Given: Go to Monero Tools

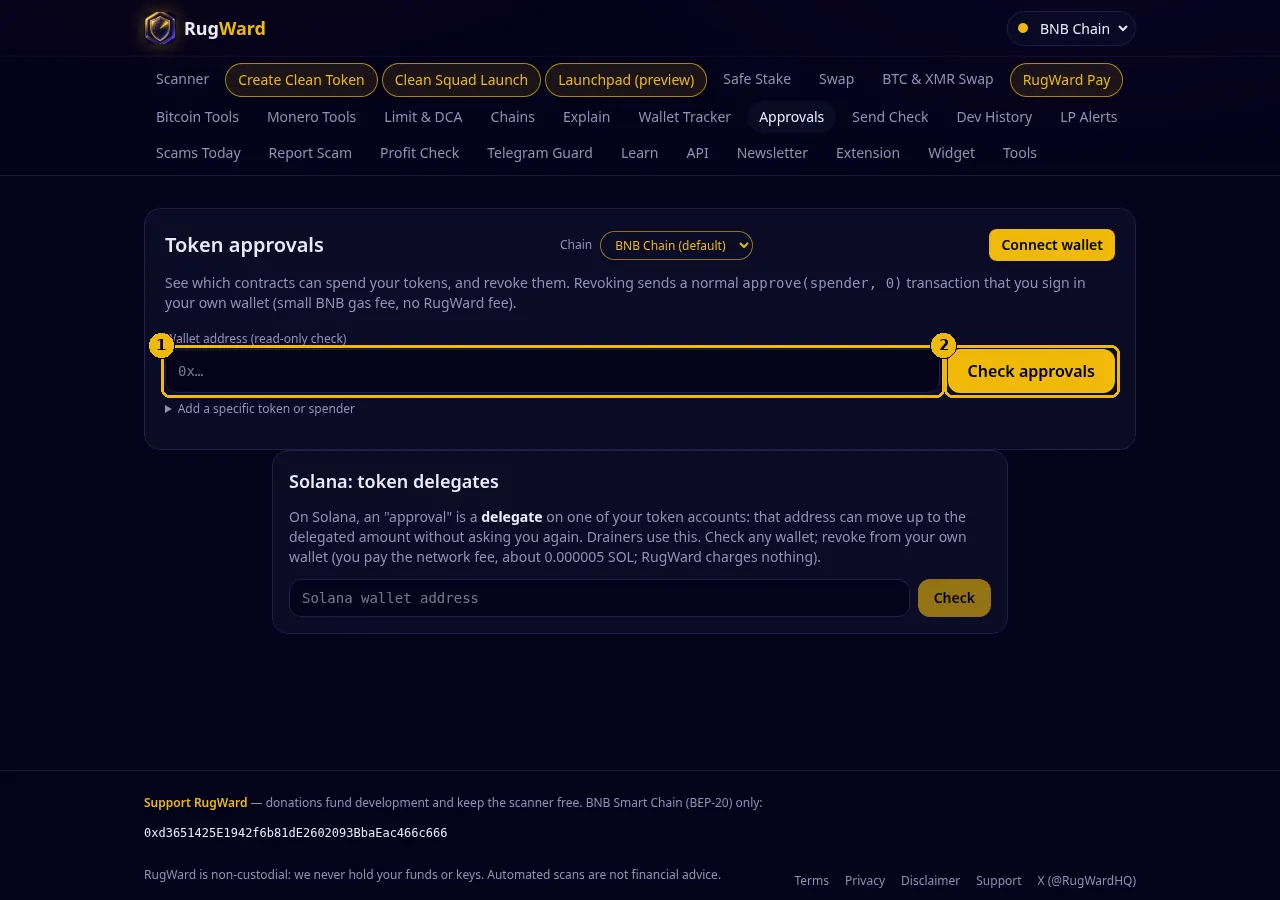Looking at the screenshot, I should (311, 117).
